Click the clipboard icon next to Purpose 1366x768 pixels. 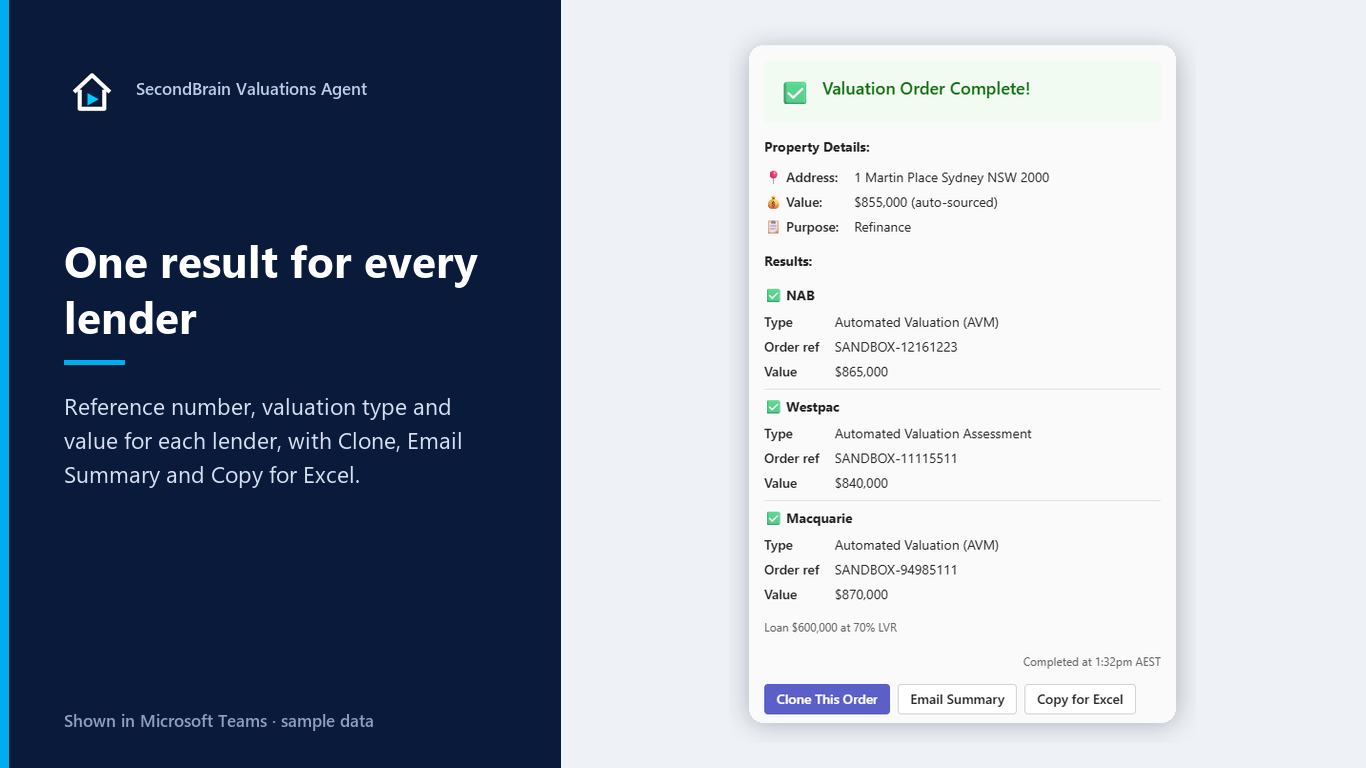pos(773,228)
